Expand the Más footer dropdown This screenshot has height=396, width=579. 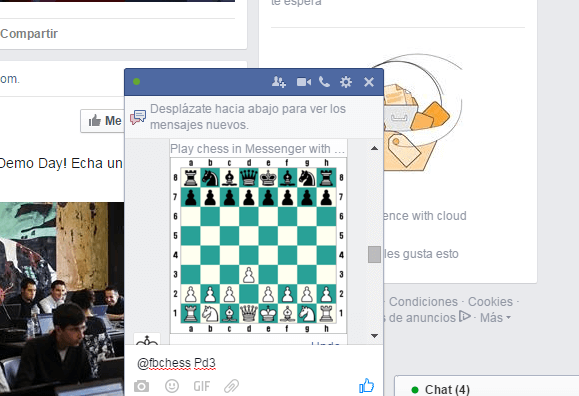point(495,317)
